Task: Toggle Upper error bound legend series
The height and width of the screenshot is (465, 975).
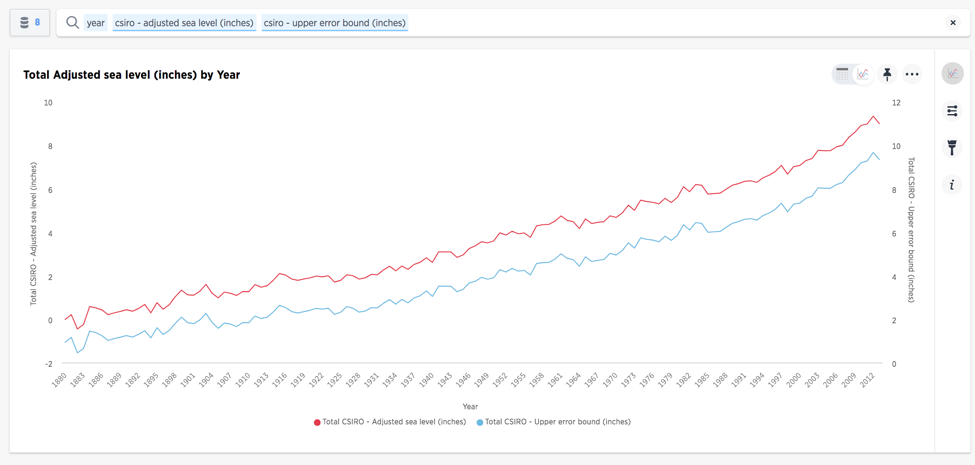Action: point(557,422)
